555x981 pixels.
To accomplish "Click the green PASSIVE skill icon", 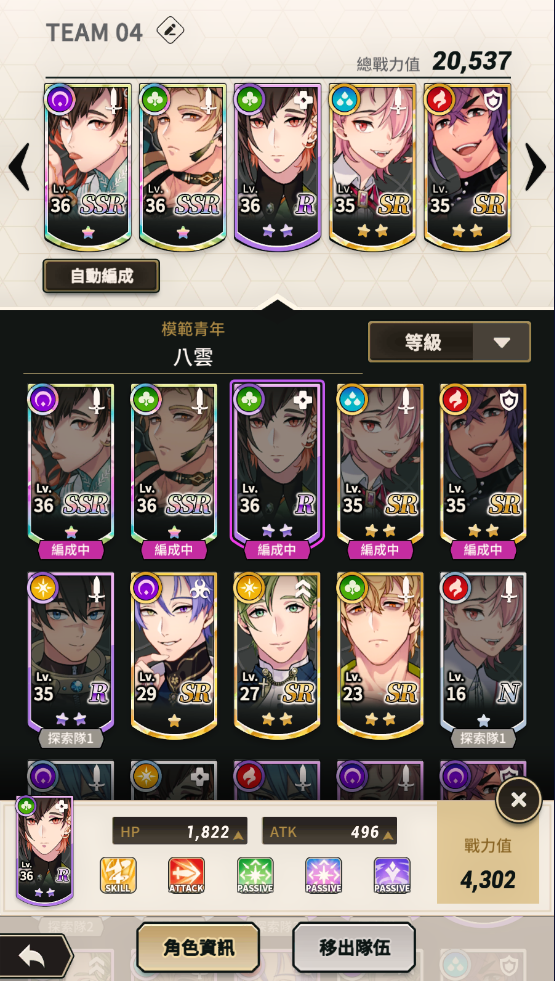I will (255, 875).
